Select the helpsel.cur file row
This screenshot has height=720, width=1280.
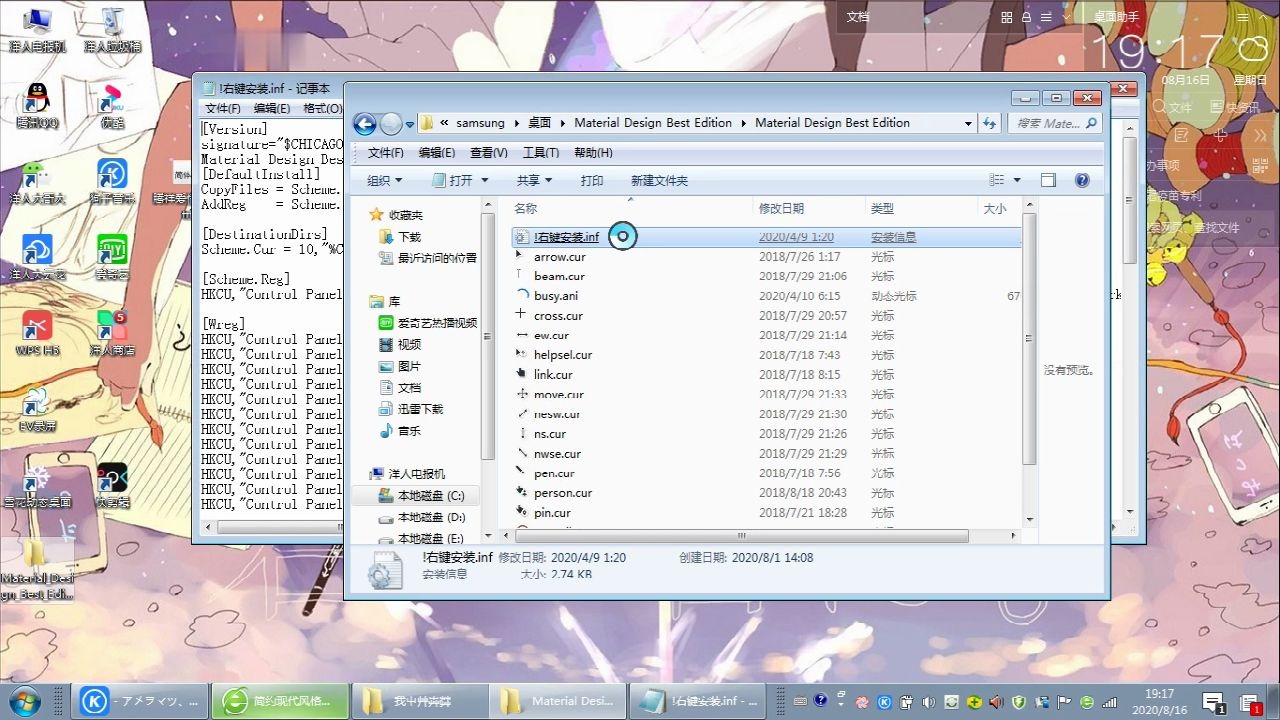point(765,355)
